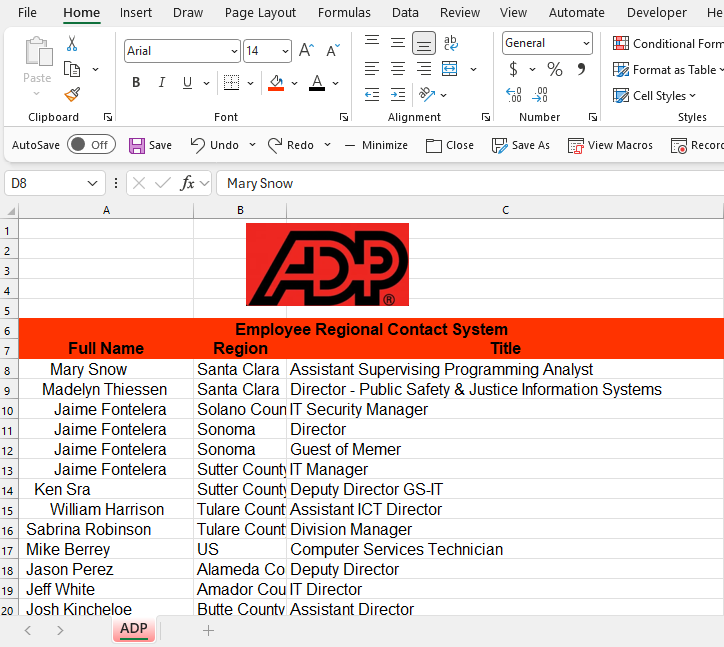The image size is (724, 647).
Task: Click the View Macros button
Action: click(610, 145)
